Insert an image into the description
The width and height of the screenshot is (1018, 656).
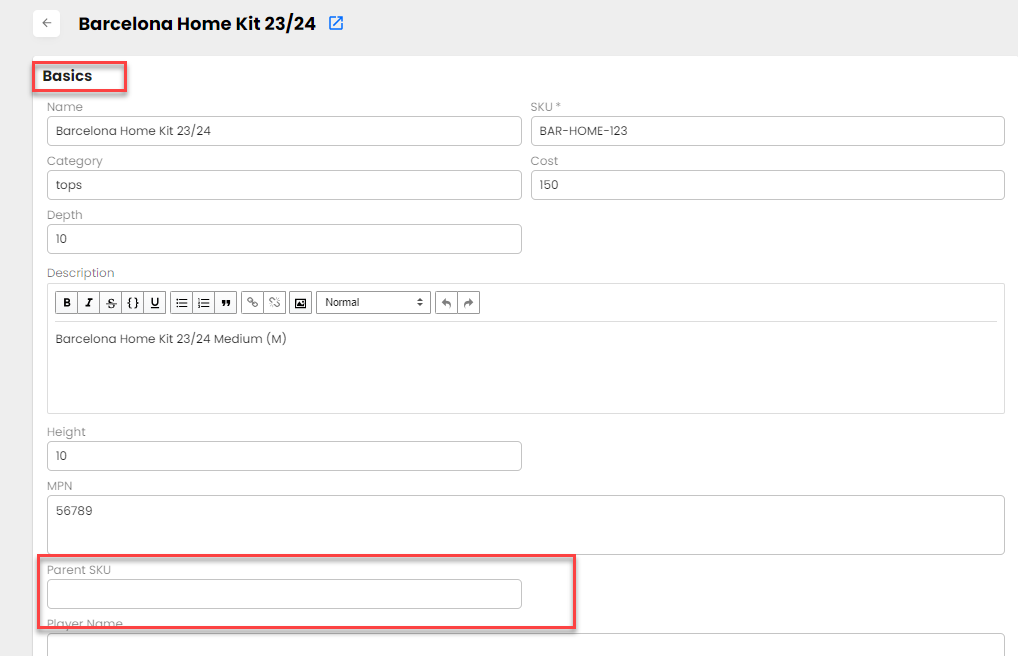pos(300,302)
